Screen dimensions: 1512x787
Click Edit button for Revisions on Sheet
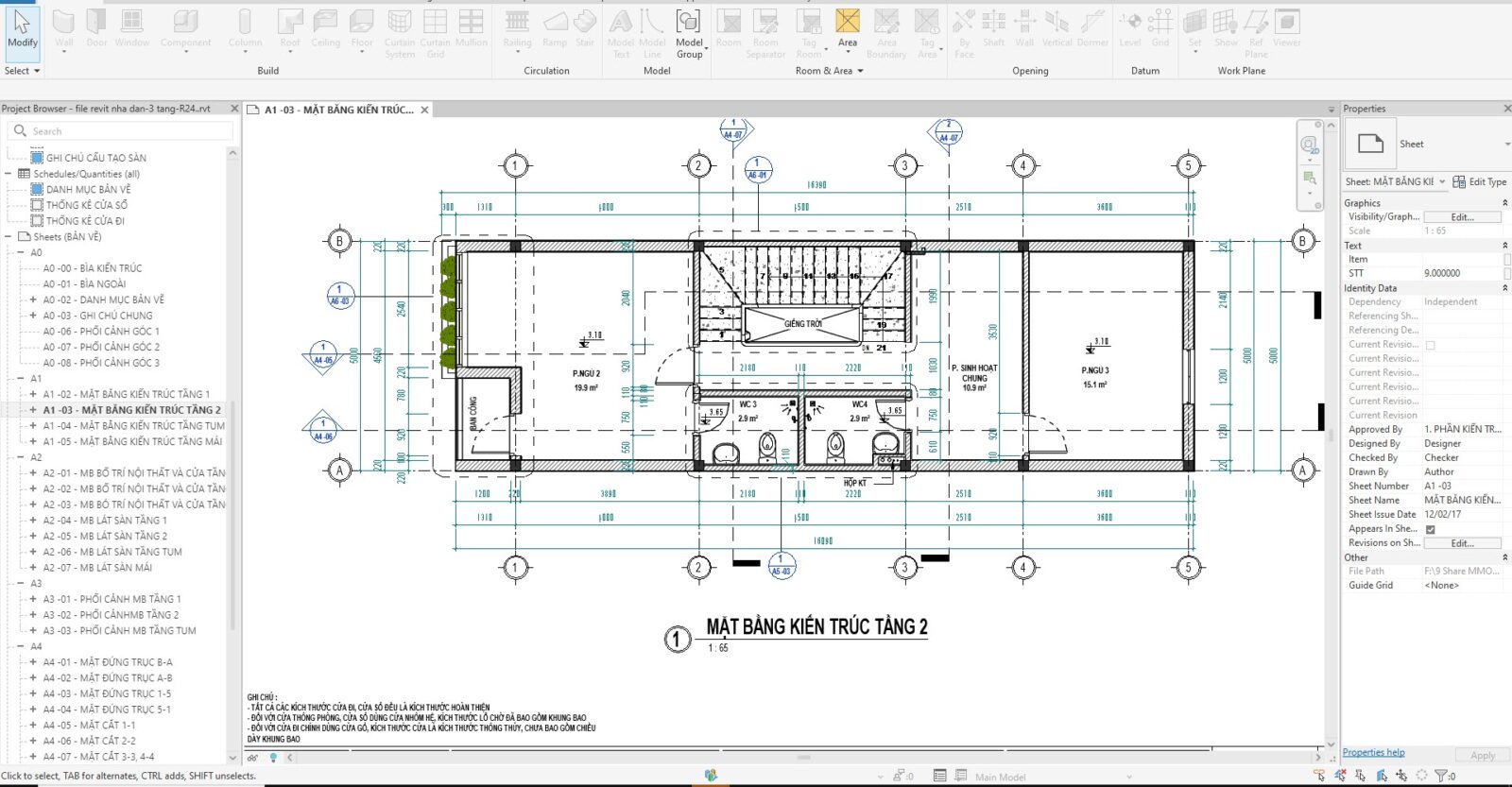1463,543
